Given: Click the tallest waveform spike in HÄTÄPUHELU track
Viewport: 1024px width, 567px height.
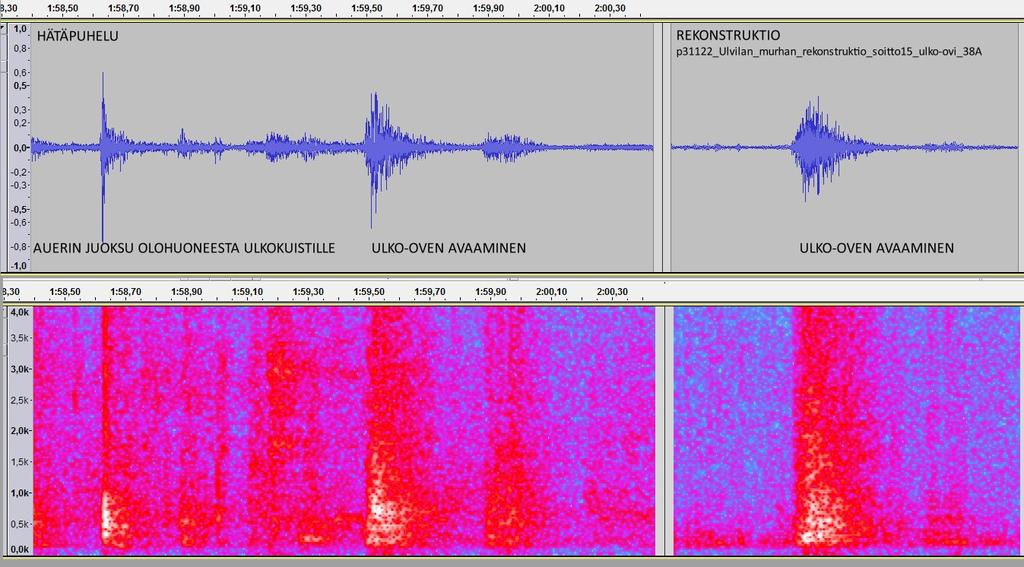Looking at the screenshot, I should tap(103, 157).
